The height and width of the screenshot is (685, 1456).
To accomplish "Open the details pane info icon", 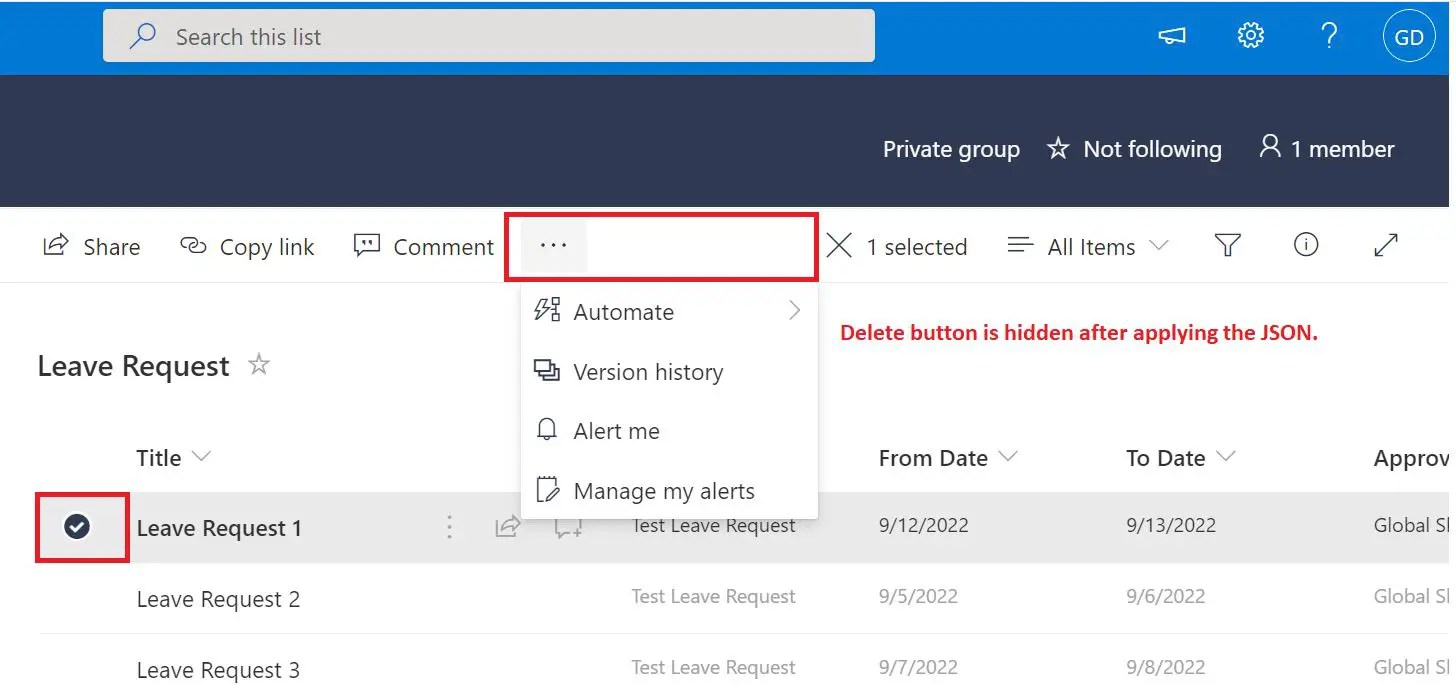I will point(1306,245).
